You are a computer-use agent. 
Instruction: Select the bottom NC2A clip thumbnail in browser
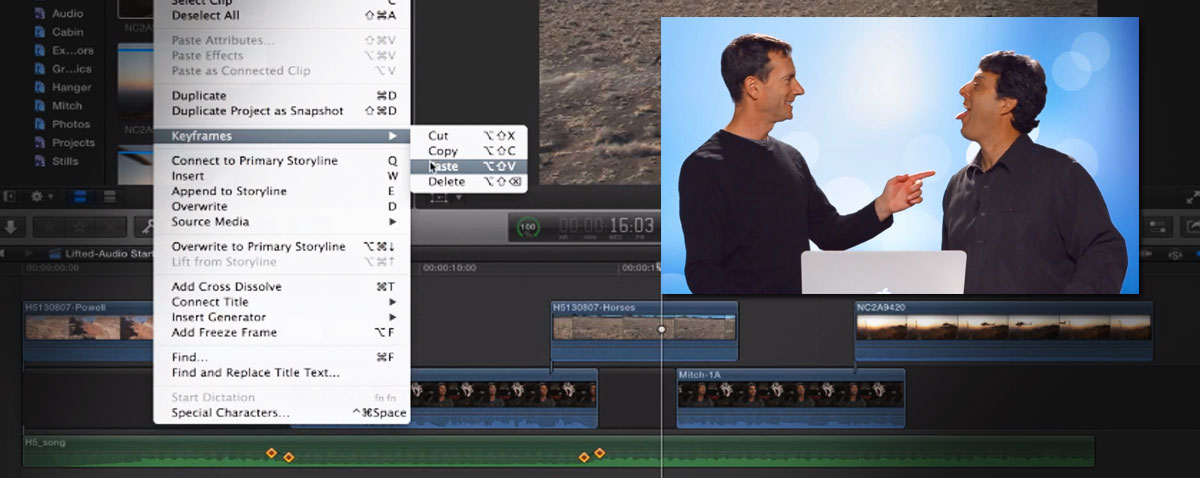click(x=134, y=165)
